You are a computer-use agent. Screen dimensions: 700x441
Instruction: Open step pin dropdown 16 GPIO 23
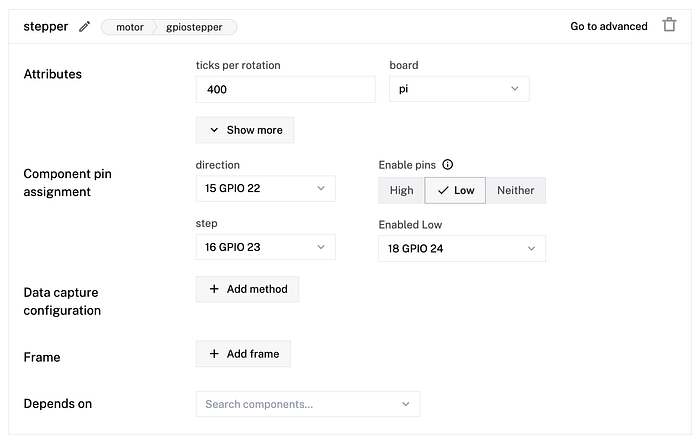coord(265,247)
